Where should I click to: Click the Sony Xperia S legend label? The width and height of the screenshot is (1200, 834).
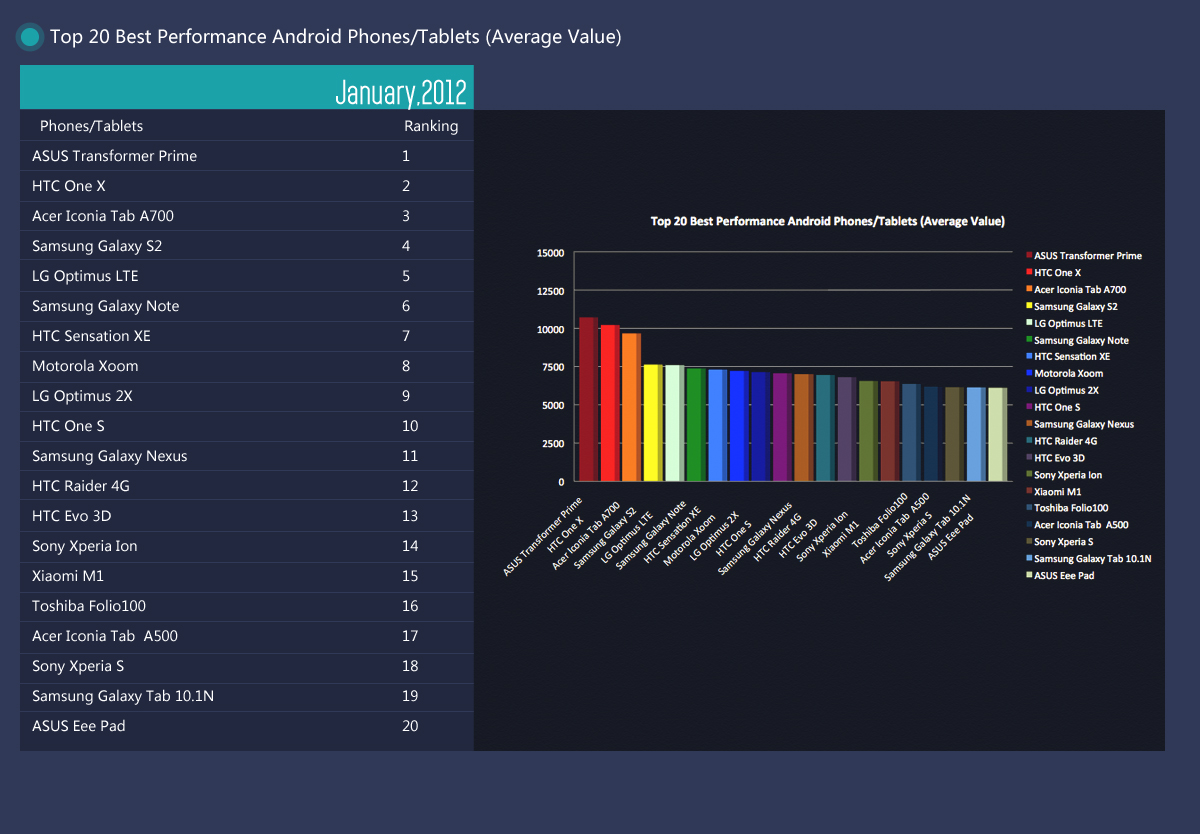(x=1064, y=541)
